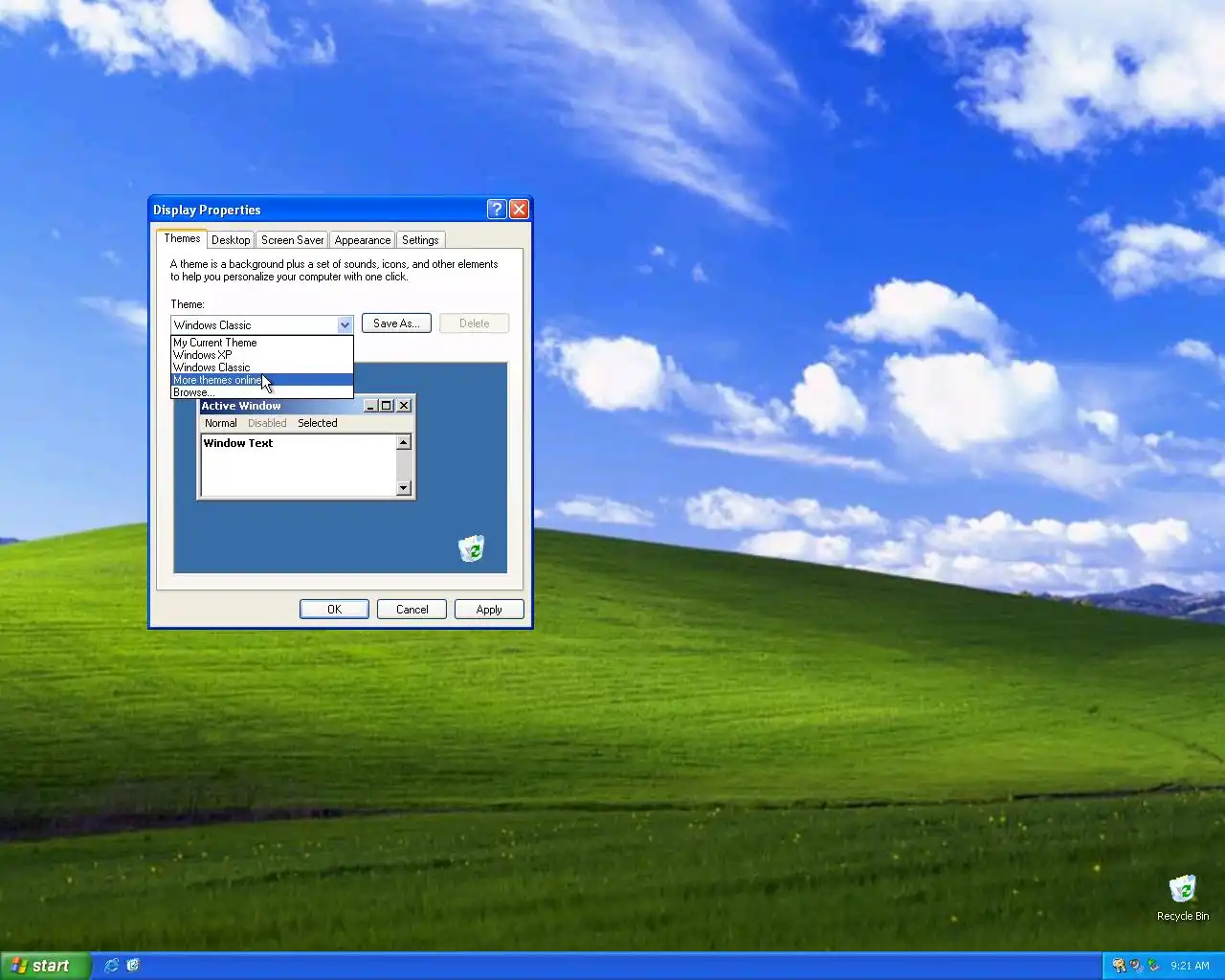Screen dimensions: 1225x980
Task: Select More themes online option
Action: (x=261, y=380)
